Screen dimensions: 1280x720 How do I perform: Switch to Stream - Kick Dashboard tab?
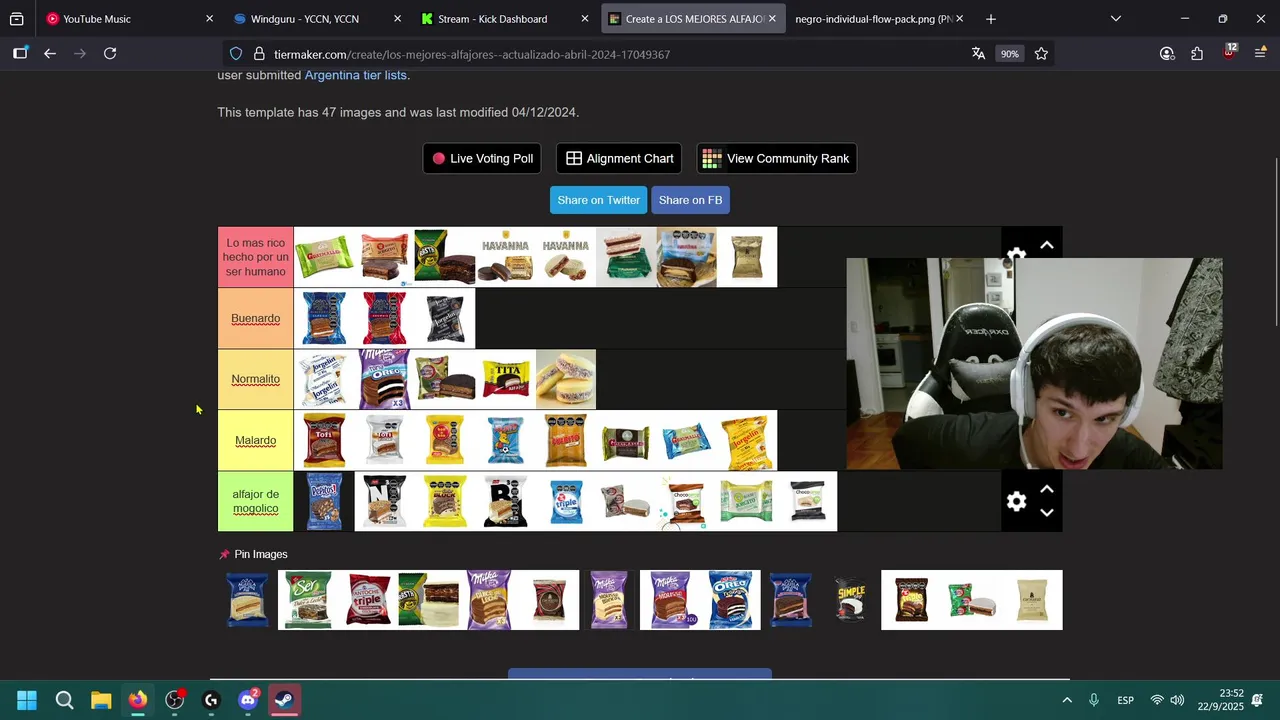[504, 19]
